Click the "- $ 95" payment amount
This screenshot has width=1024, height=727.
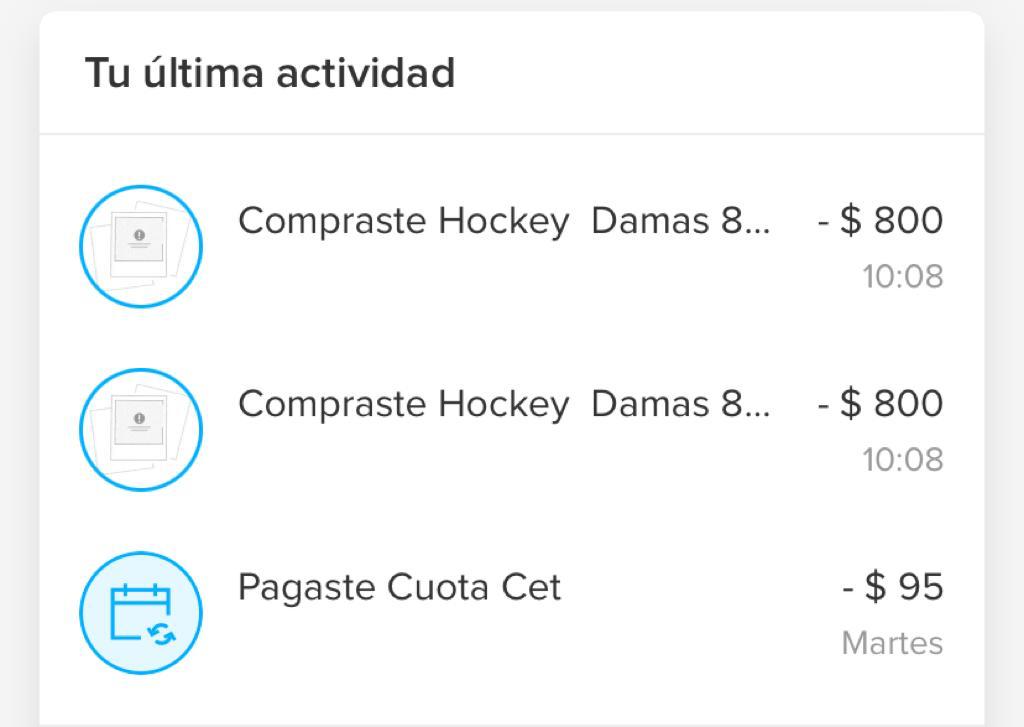(892, 587)
